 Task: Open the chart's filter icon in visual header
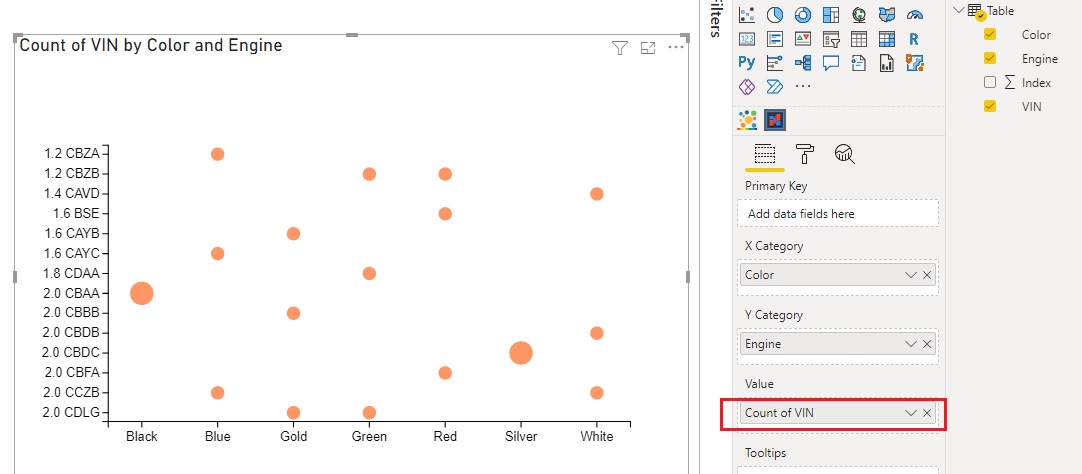click(x=620, y=48)
